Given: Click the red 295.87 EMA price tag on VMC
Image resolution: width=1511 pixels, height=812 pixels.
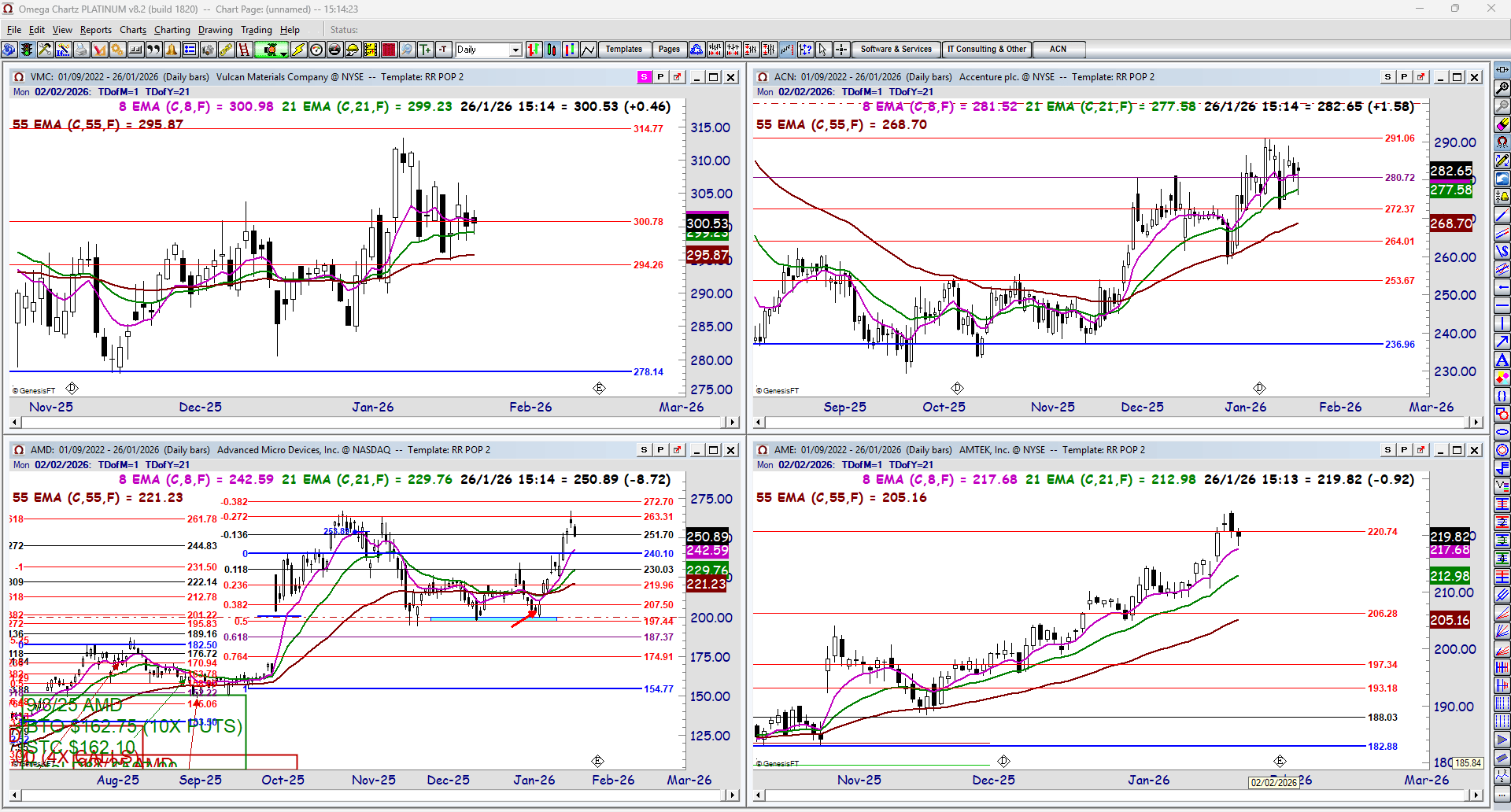Looking at the screenshot, I should 707,256.
